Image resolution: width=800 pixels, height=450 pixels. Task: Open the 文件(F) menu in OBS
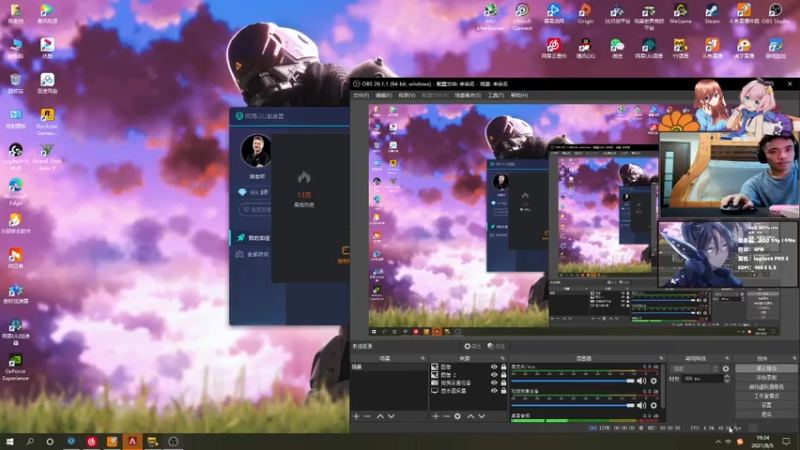pyautogui.click(x=361, y=95)
